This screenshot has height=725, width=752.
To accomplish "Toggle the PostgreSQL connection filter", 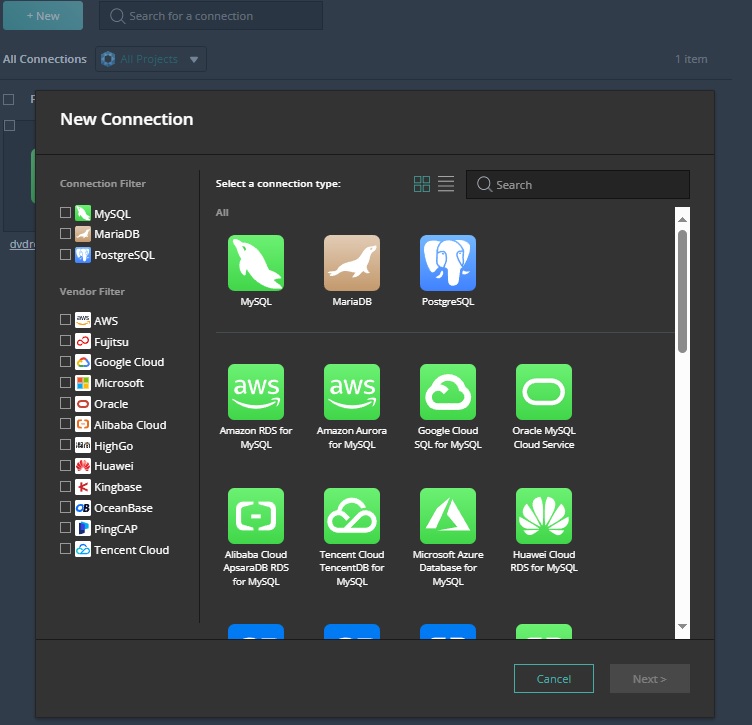I will (x=66, y=255).
